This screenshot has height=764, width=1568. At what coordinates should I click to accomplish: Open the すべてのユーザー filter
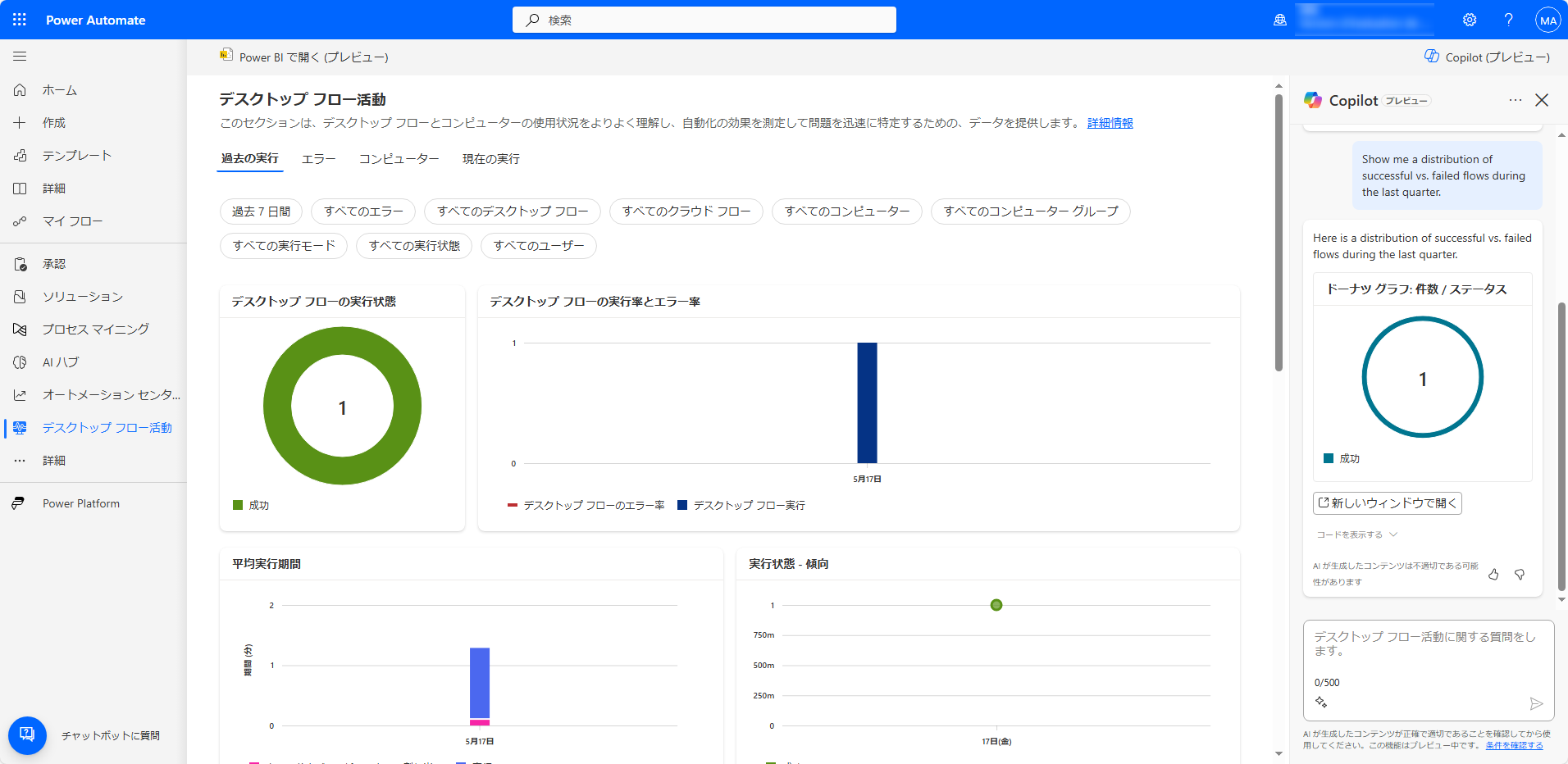coord(539,246)
